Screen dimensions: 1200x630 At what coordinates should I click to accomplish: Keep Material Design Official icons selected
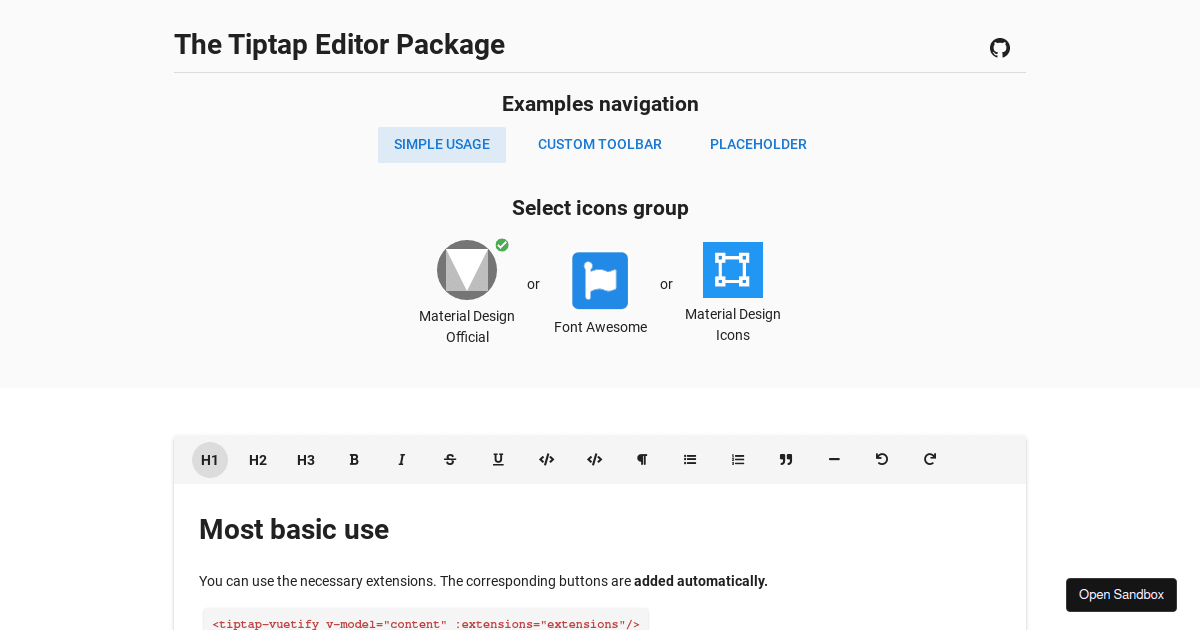[467, 269]
